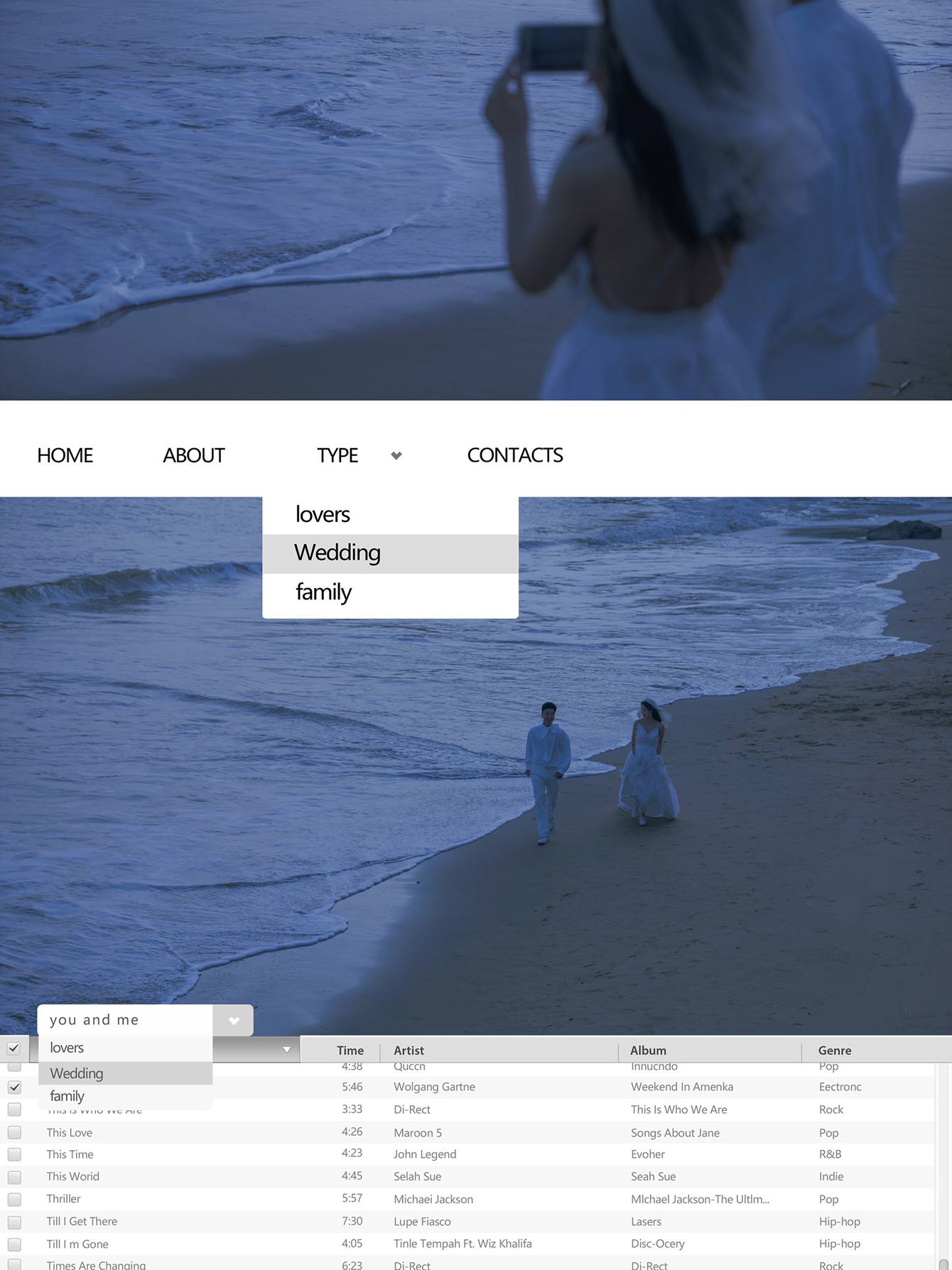952x1270 pixels.
Task: Select the 'Till I Get There' title
Action: coord(82,1221)
